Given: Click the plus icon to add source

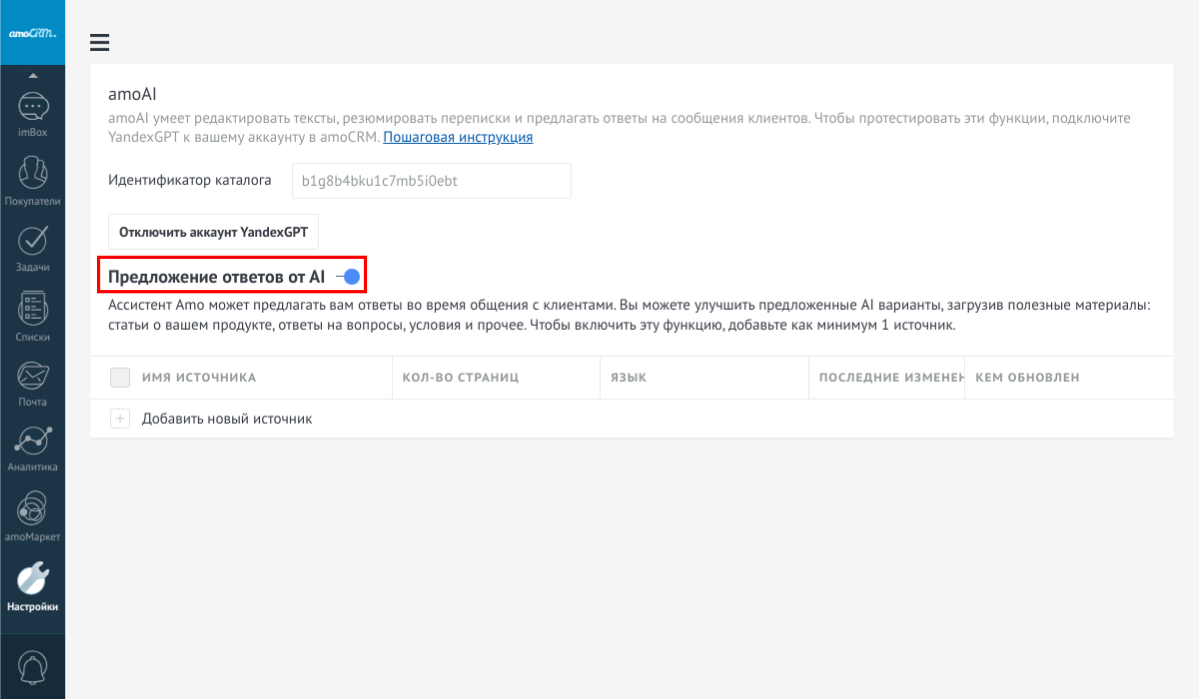Looking at the screenshot, I should (x=120, y=419).
